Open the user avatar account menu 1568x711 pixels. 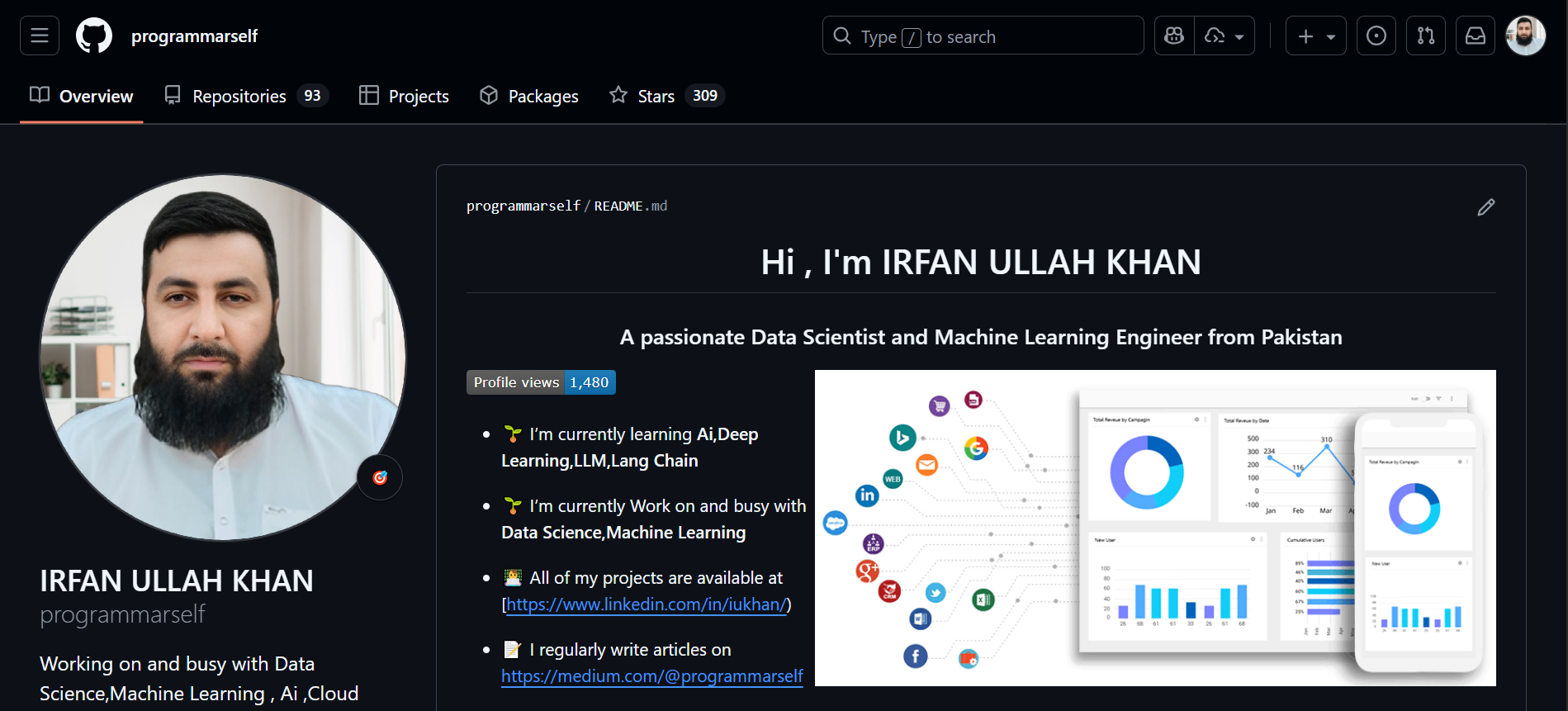[1525, 36]
